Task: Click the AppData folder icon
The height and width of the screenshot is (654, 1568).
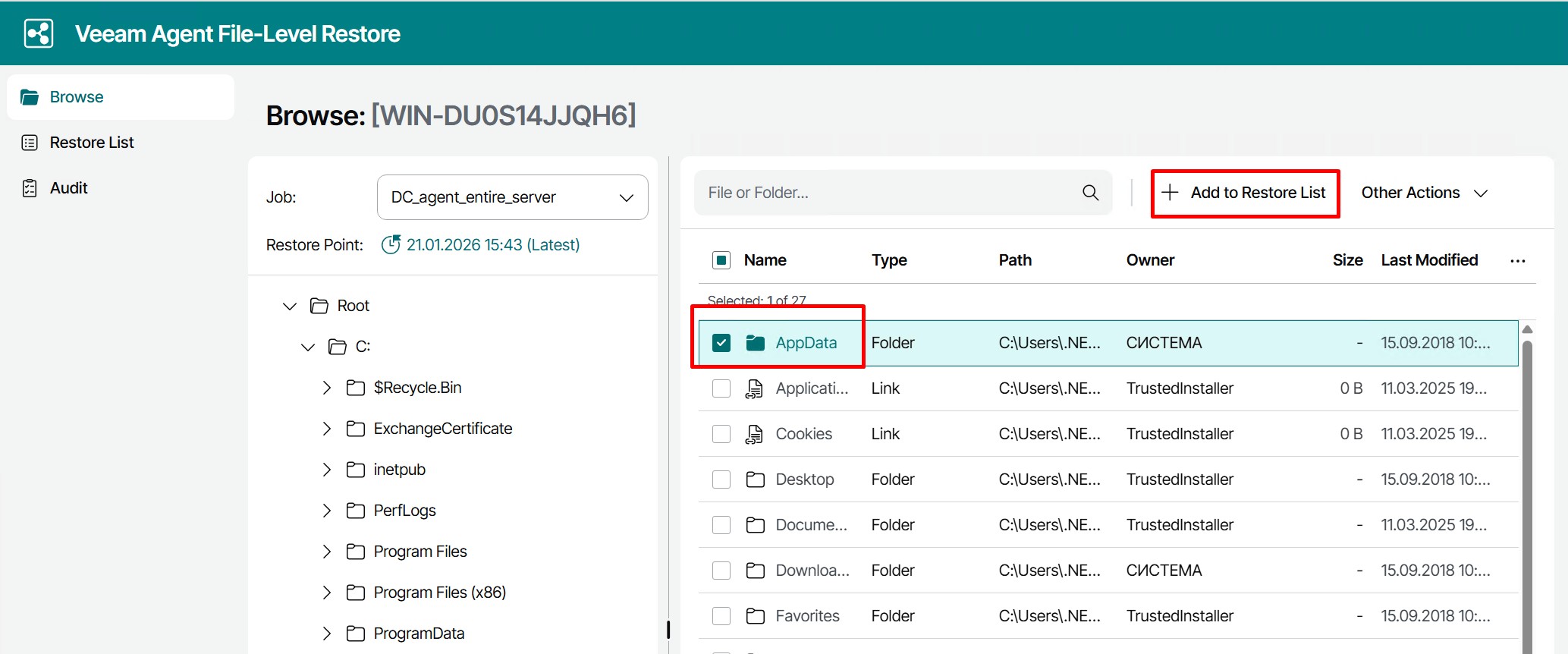Action: click(755, 343)
